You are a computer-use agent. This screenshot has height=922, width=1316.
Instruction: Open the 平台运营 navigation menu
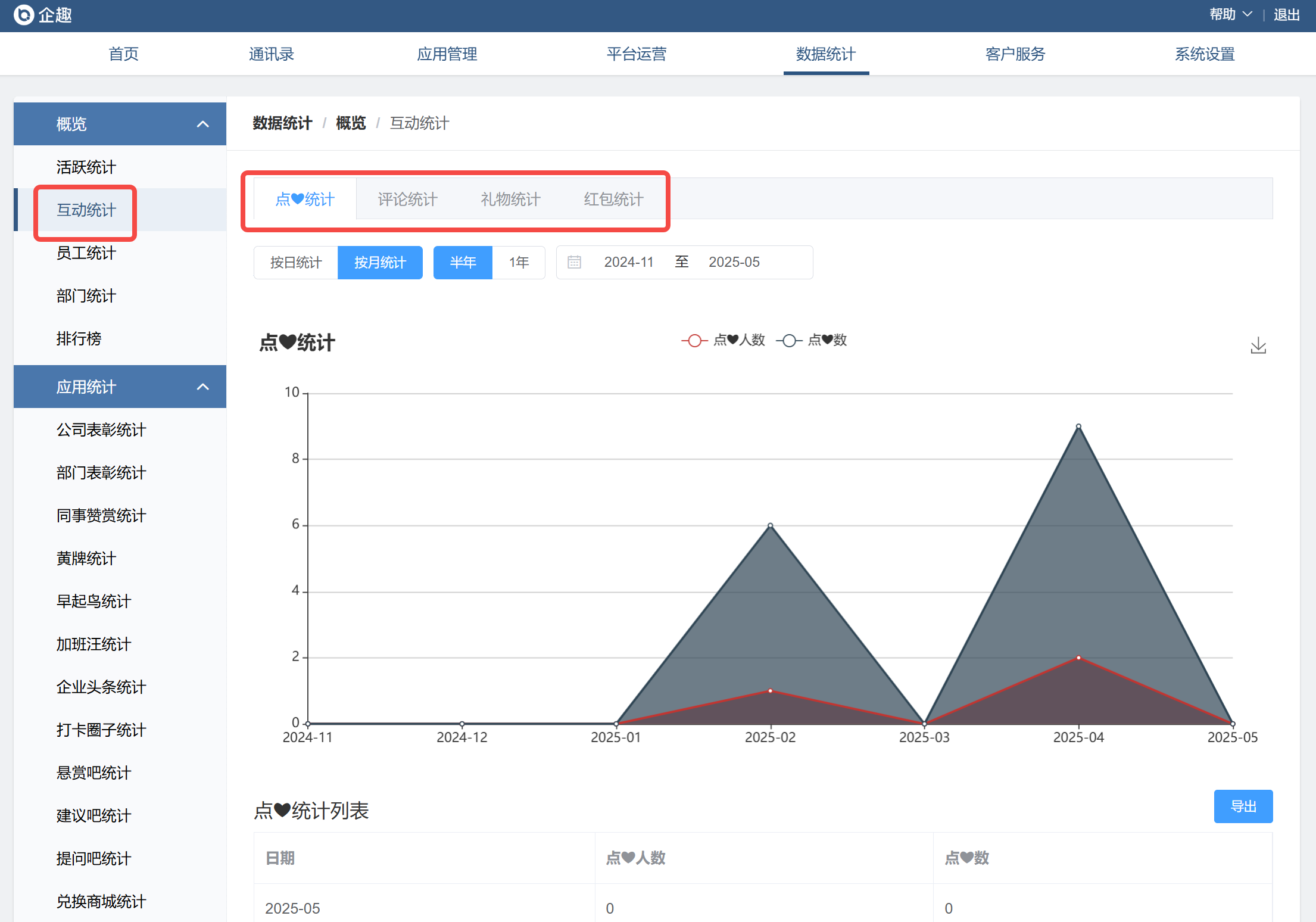637,54
